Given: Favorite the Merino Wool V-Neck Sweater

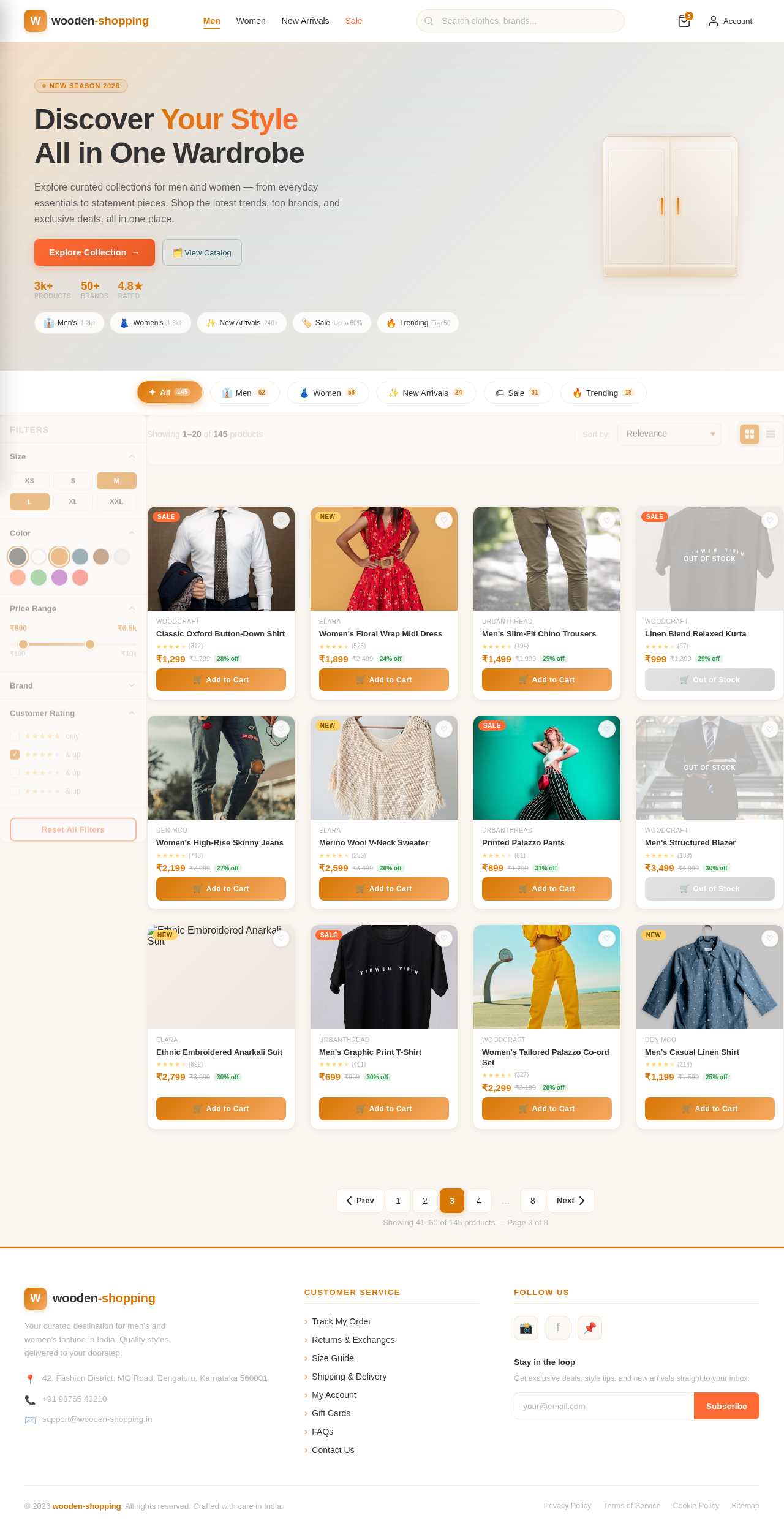Looking at the screenshot, I should [444, 729].
